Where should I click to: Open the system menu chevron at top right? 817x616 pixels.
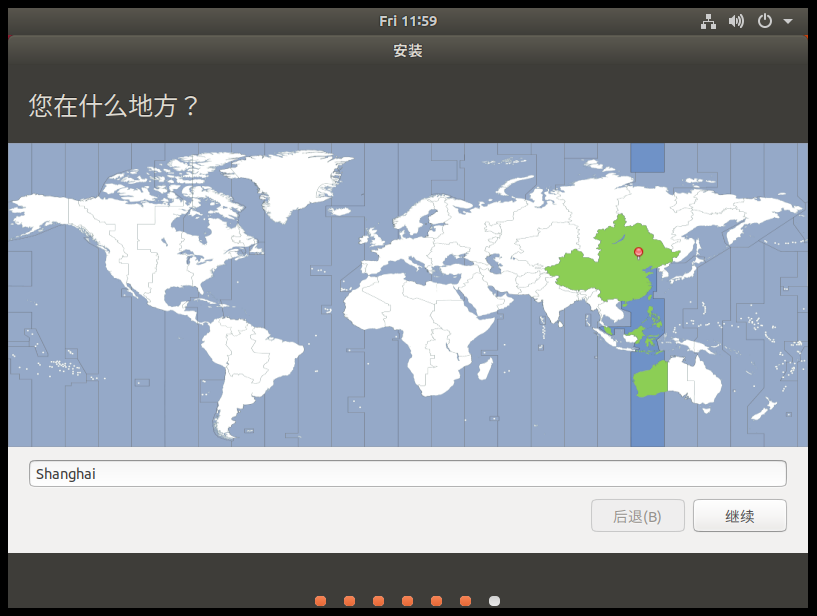786,20
